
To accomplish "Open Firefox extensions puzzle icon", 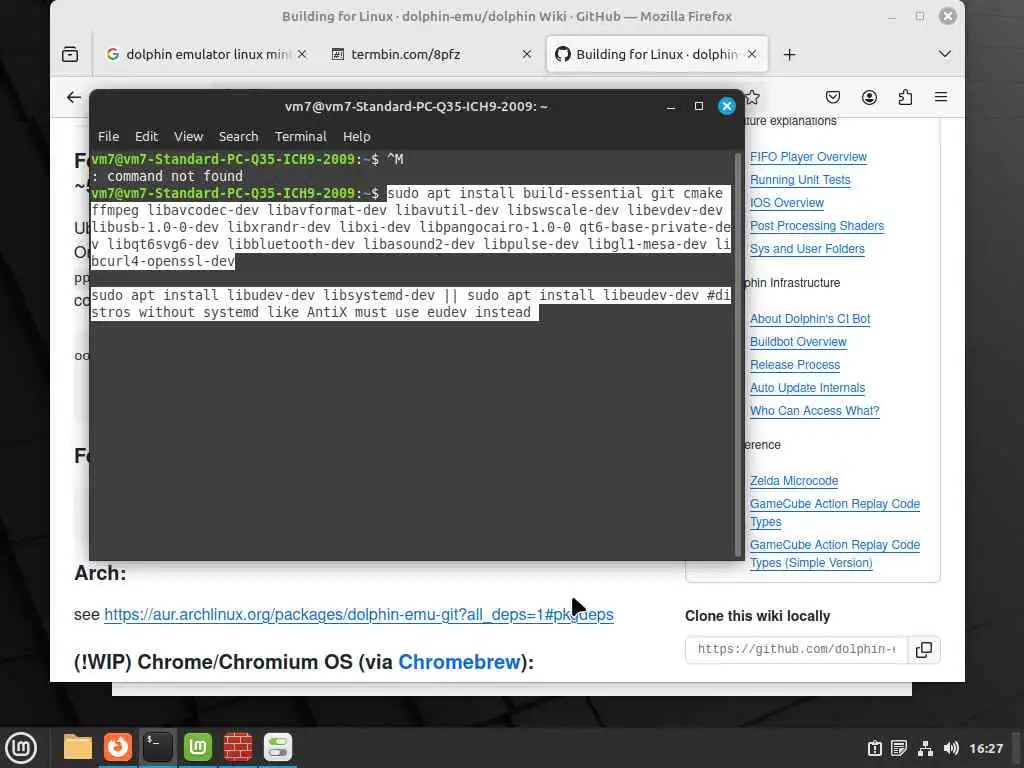I will coord(905,97).
